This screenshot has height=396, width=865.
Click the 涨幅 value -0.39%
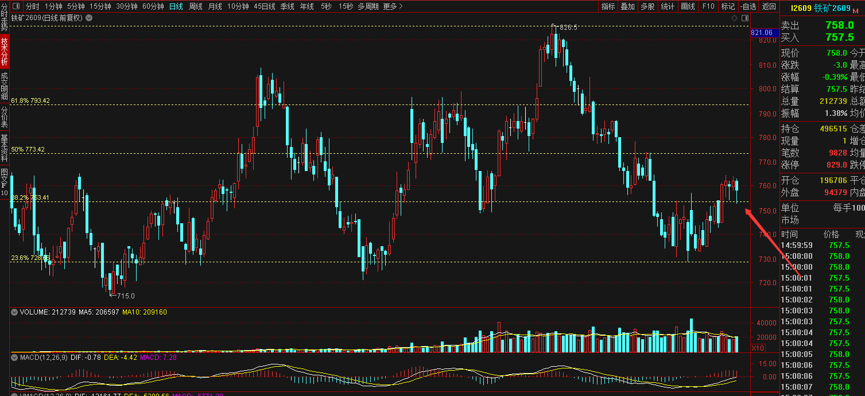coord(835,77)
